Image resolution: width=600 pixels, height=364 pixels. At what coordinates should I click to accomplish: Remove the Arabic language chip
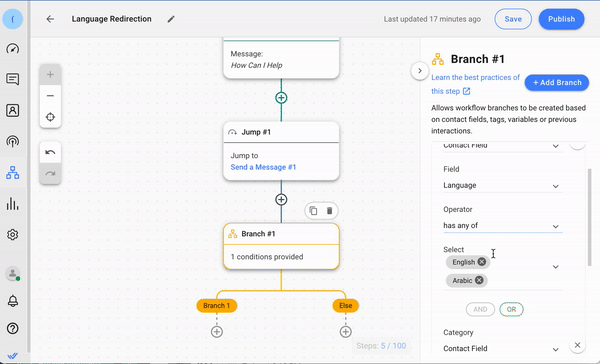pyautogui.click(x=479, y=280)
